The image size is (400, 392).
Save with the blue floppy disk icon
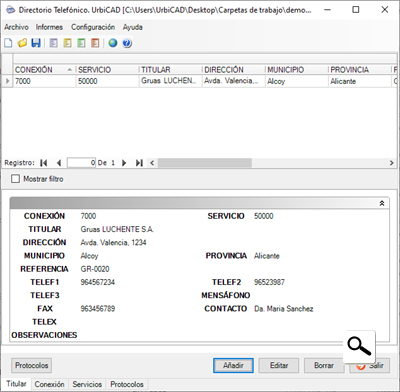pyautogui.click(x=36, y=43)
